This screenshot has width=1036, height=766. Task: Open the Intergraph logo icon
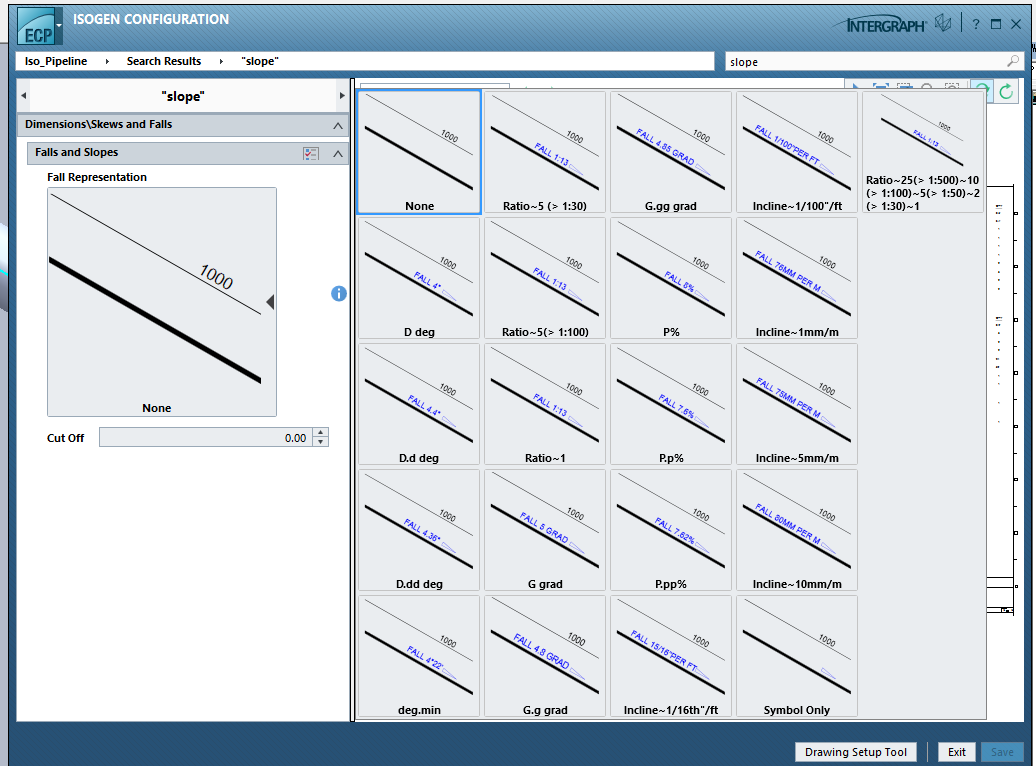(943, 24)
